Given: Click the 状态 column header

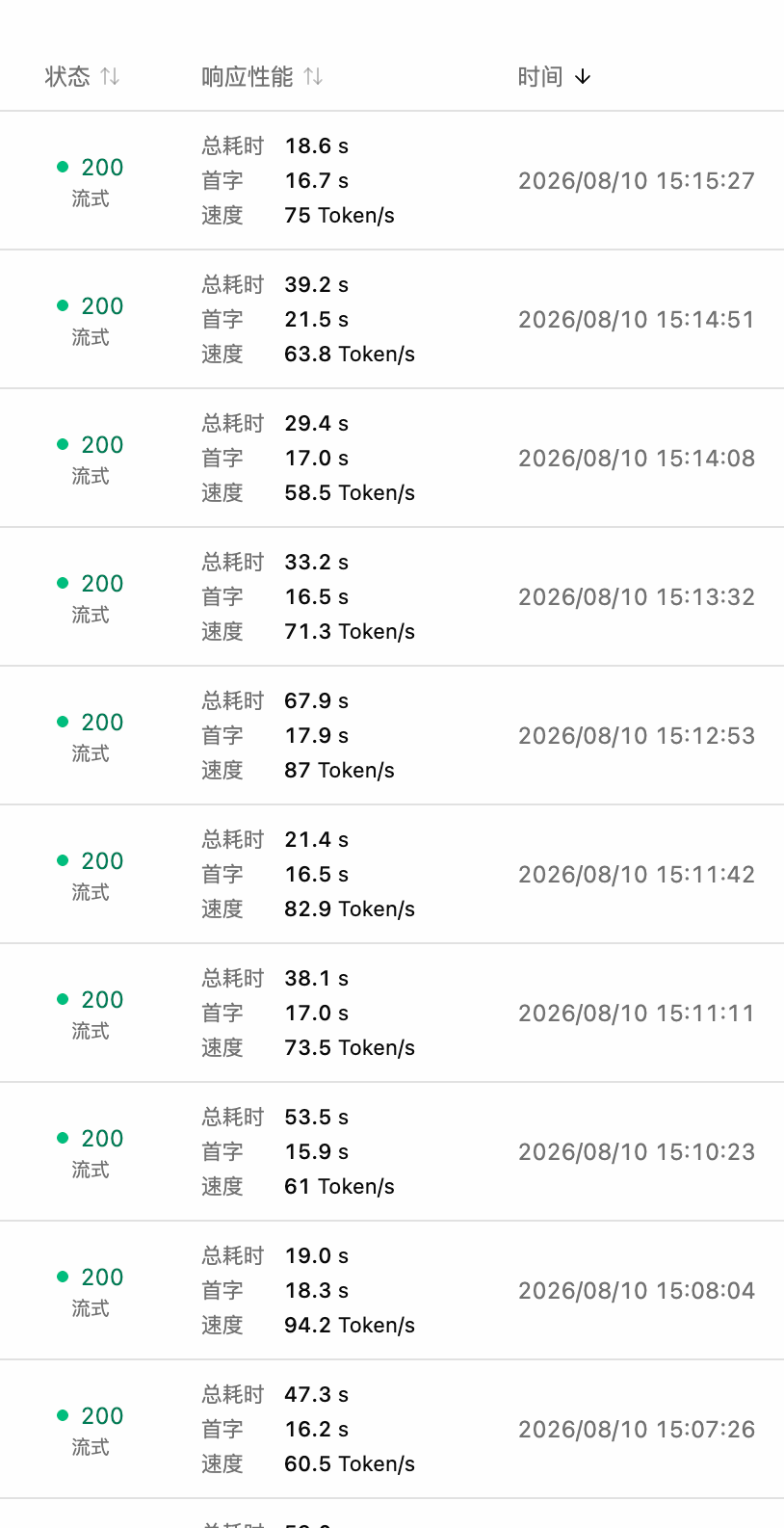Looking at the screenshot, I should click(67, 76).
